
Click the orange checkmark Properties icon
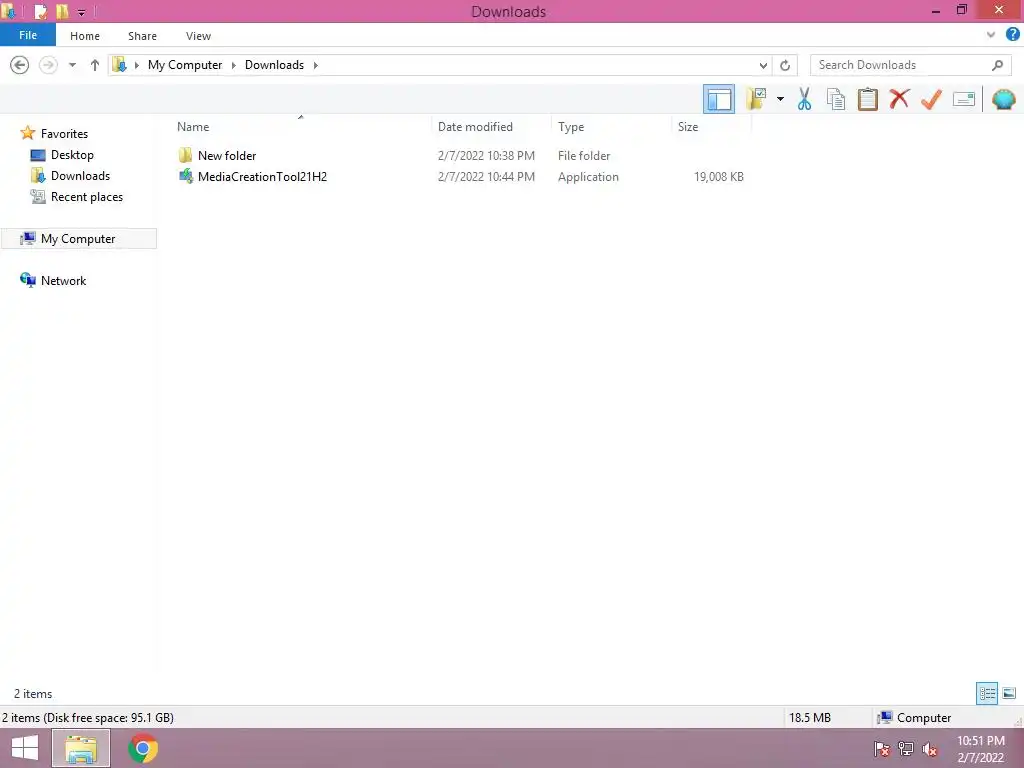pos(931,99)
